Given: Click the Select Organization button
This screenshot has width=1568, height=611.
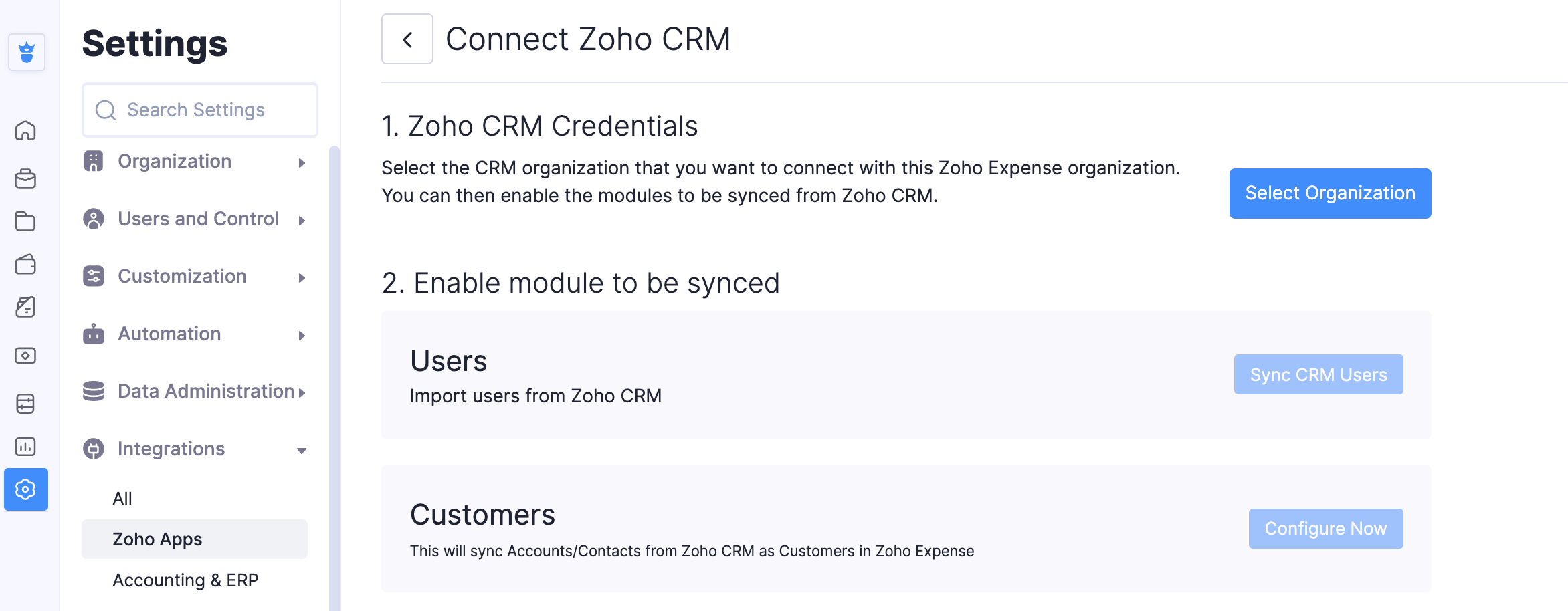Looking at the screenshot, I should point(1329,193).
